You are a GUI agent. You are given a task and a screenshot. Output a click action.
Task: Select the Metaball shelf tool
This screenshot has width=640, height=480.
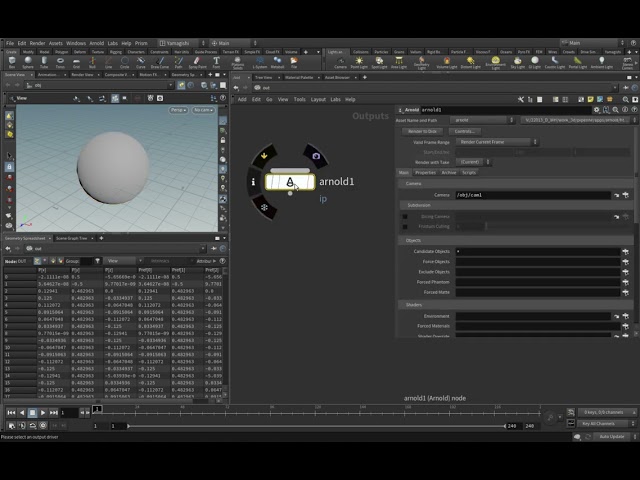pyautogui.click(x=277, y=62)
